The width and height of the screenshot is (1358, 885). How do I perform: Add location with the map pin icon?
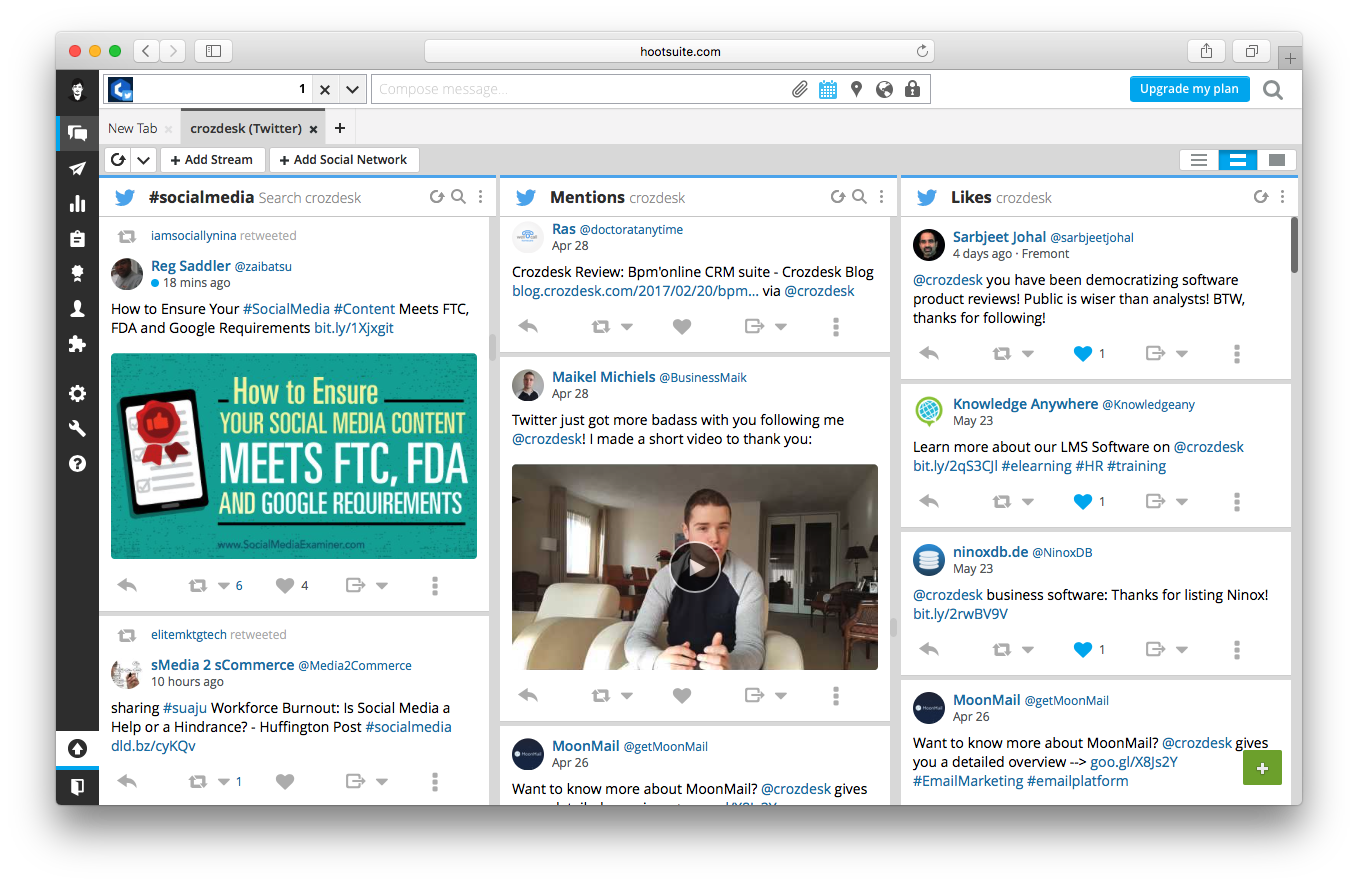tap(856, 89)
